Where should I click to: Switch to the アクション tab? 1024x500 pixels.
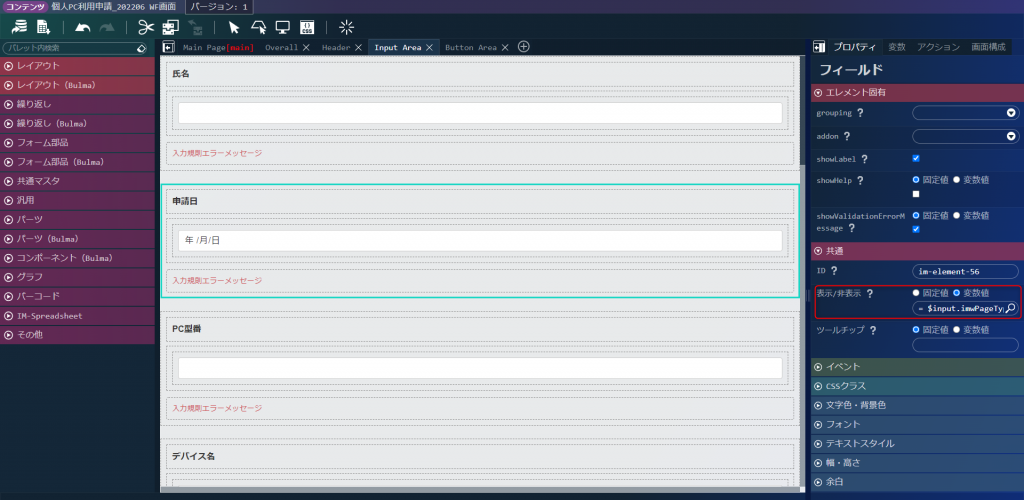tap(938, 47)
